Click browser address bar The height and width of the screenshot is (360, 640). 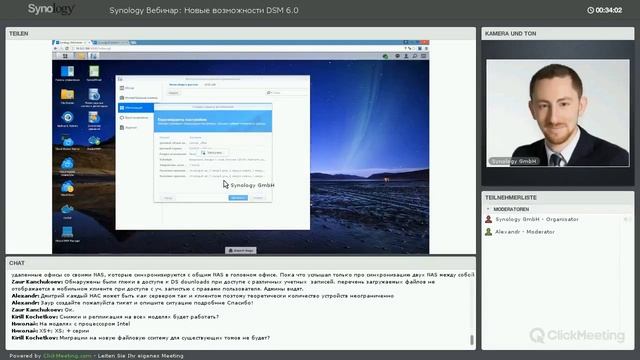point(237,49)
